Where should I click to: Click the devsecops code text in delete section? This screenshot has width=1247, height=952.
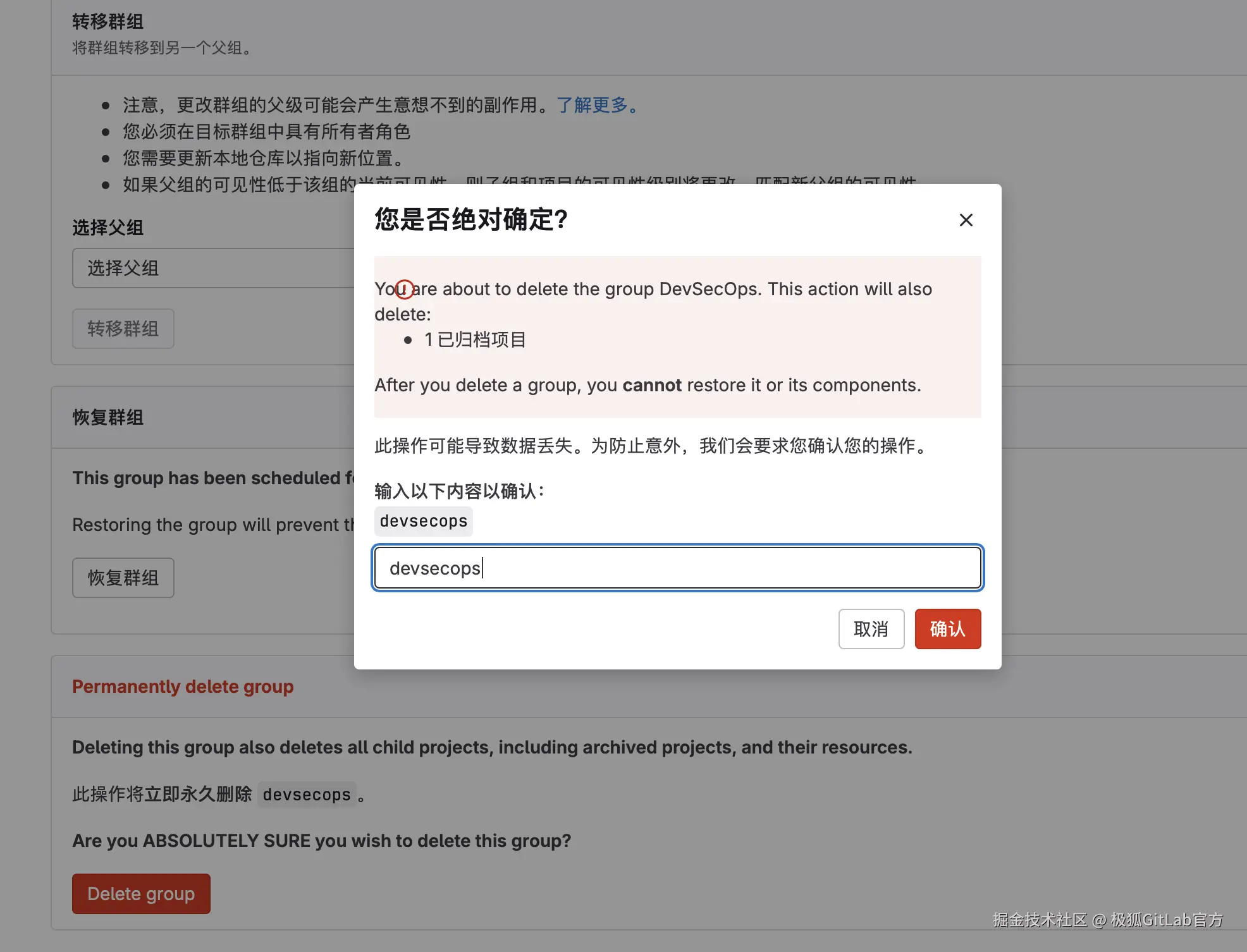tap(307, 794)
